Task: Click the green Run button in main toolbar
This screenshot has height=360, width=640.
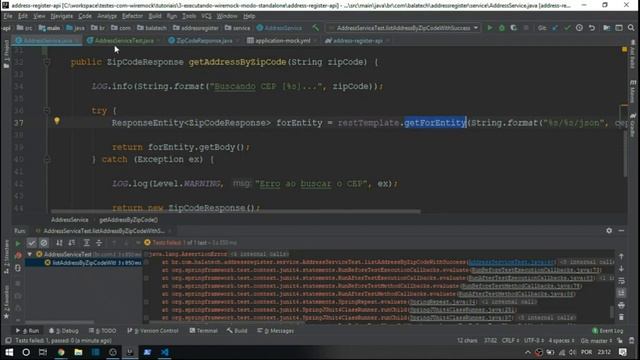Action: [490, 28]
